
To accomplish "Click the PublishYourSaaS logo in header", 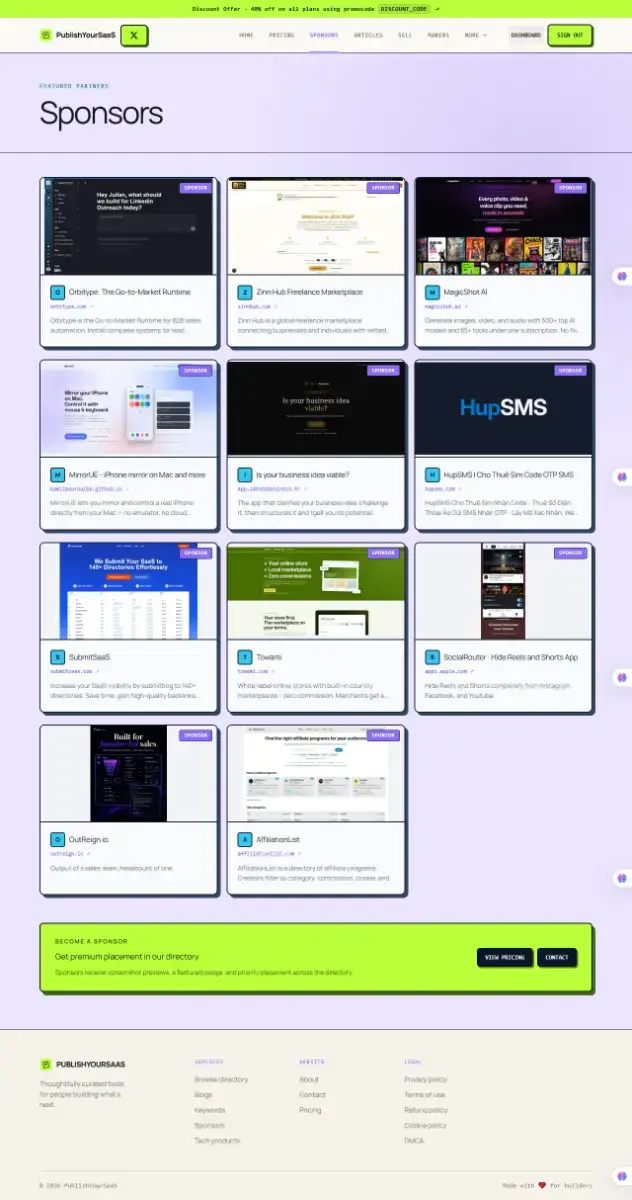I will [78, 36].
